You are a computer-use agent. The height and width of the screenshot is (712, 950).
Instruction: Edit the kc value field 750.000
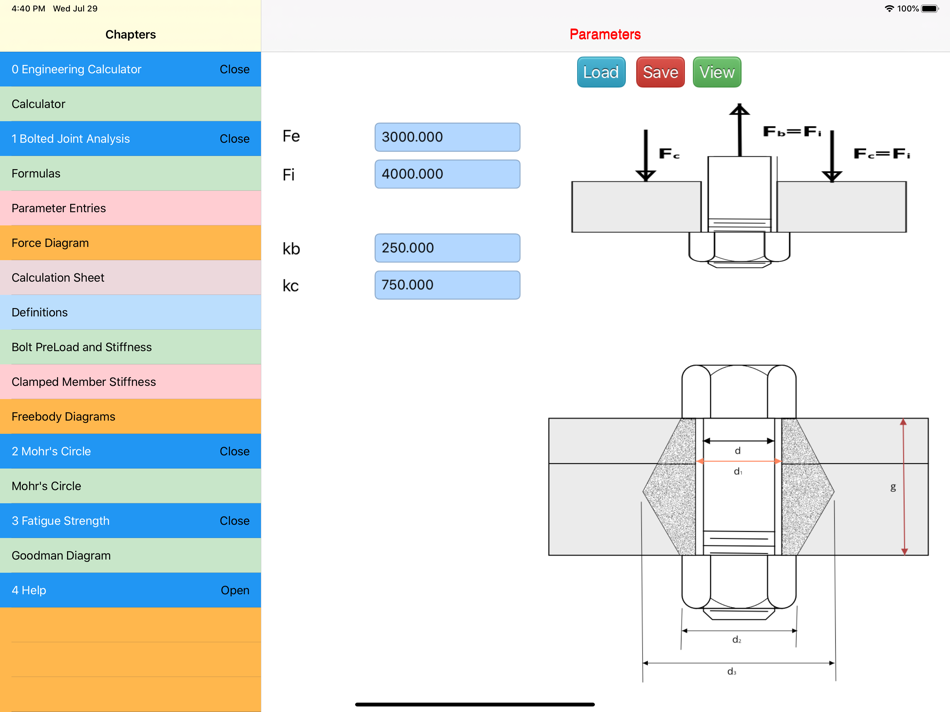pyautogui.click(x=447, y=285)
